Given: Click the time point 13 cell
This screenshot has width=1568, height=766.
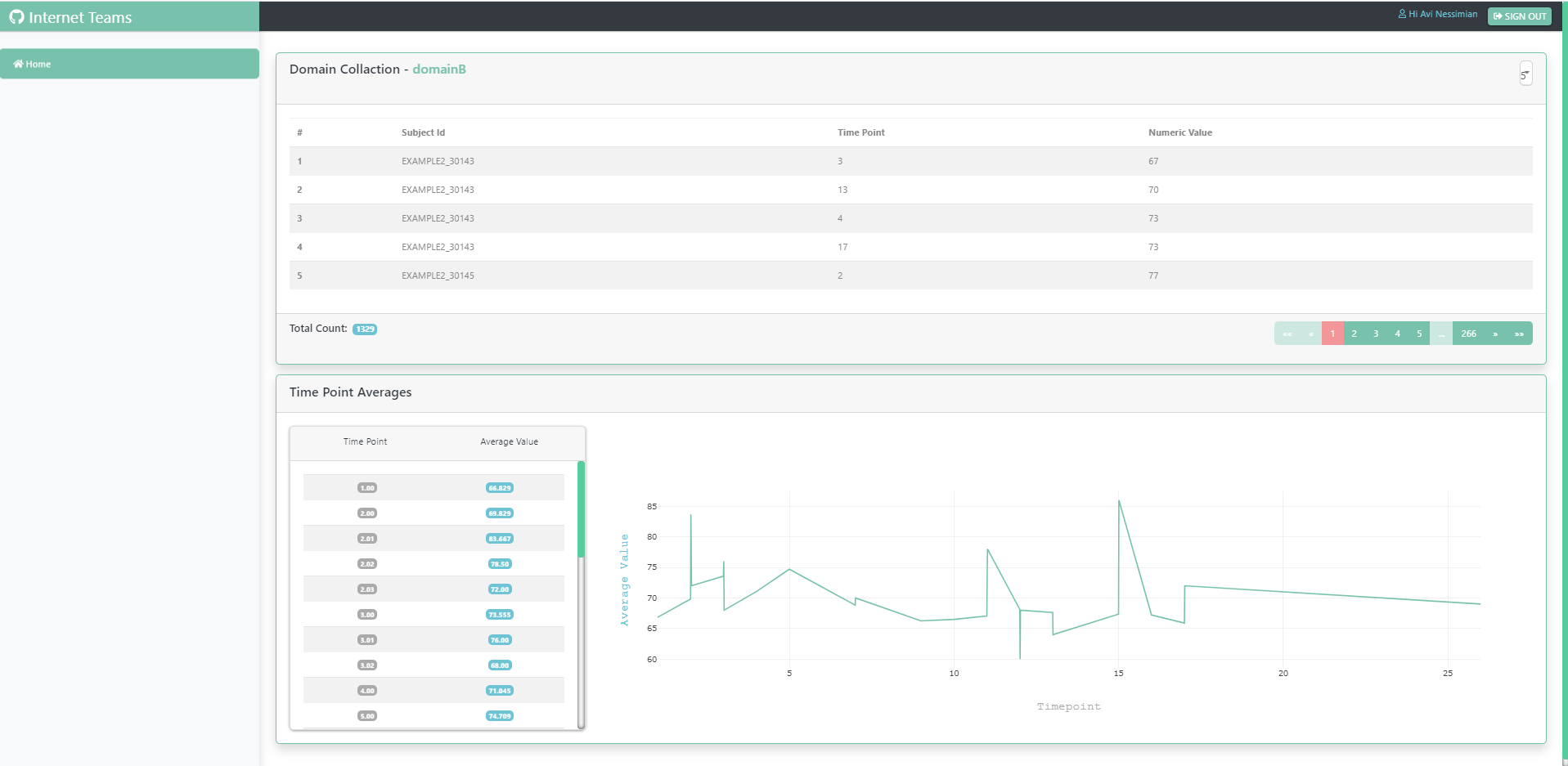Looking at the screenshot, I should coord(842,190).
